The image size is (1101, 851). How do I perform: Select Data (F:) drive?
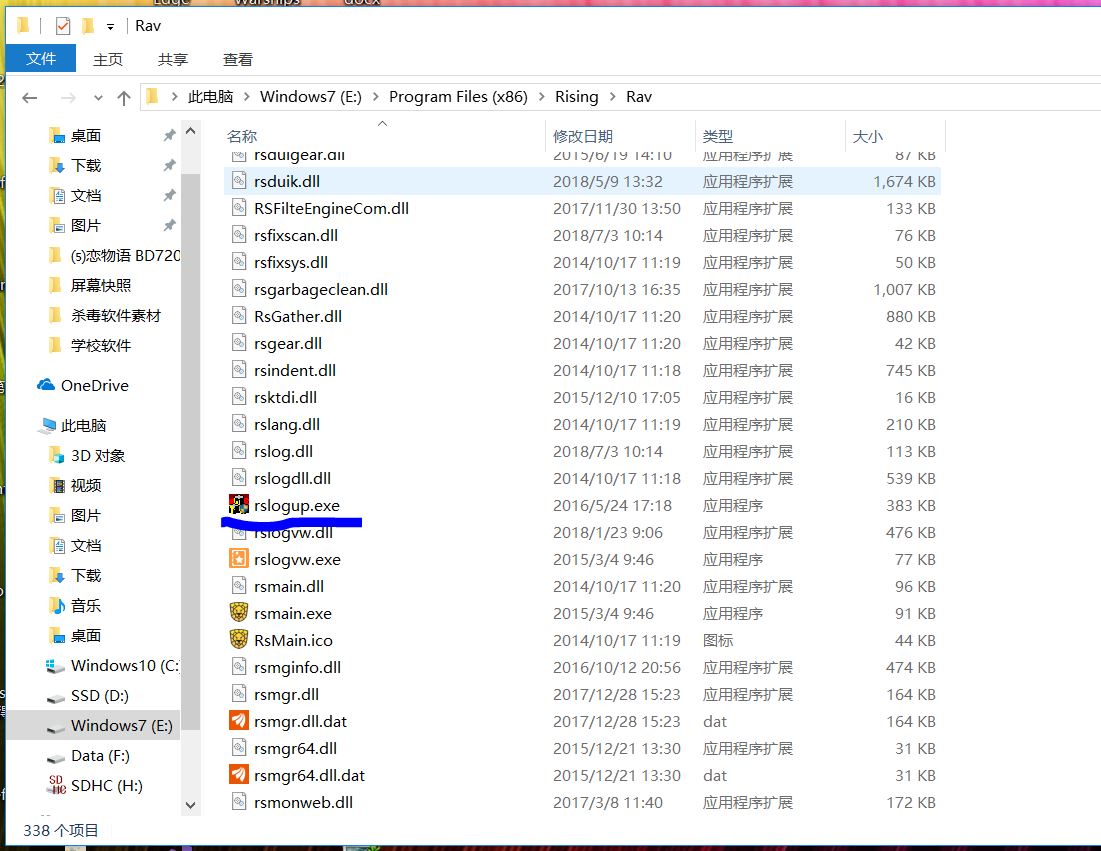[88, 756]
